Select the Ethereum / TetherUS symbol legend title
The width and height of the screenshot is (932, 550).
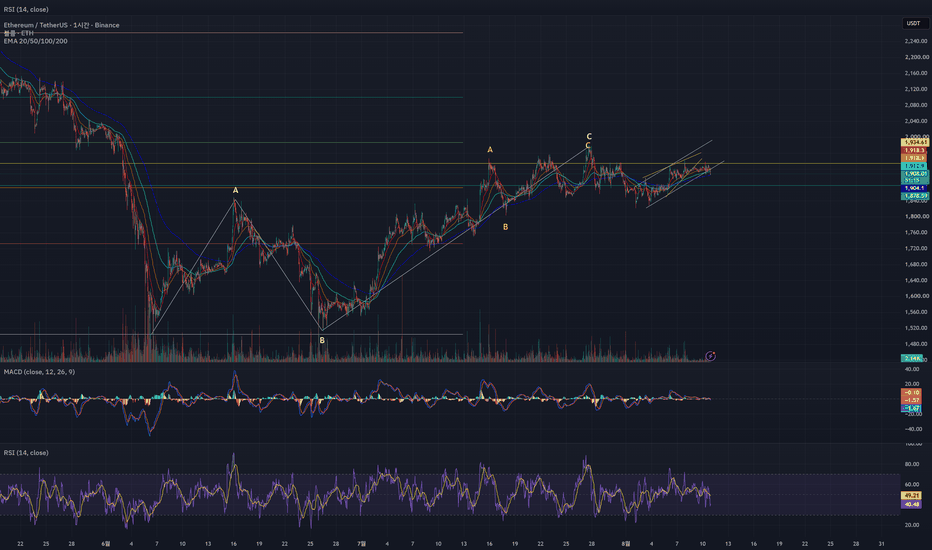(x=61, y=25)
